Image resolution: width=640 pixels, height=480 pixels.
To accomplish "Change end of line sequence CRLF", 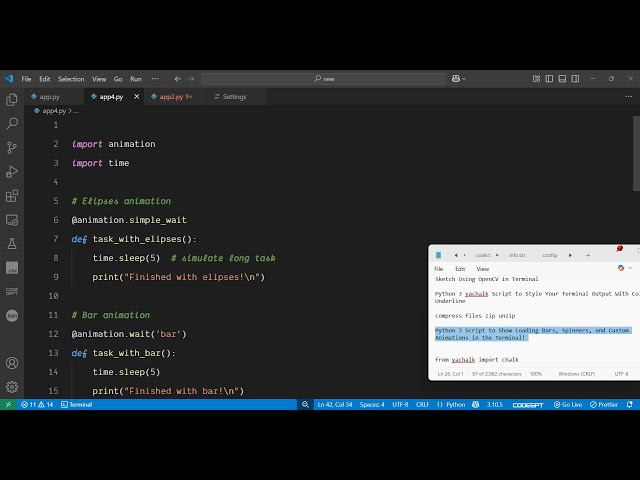I will [422, 404].
